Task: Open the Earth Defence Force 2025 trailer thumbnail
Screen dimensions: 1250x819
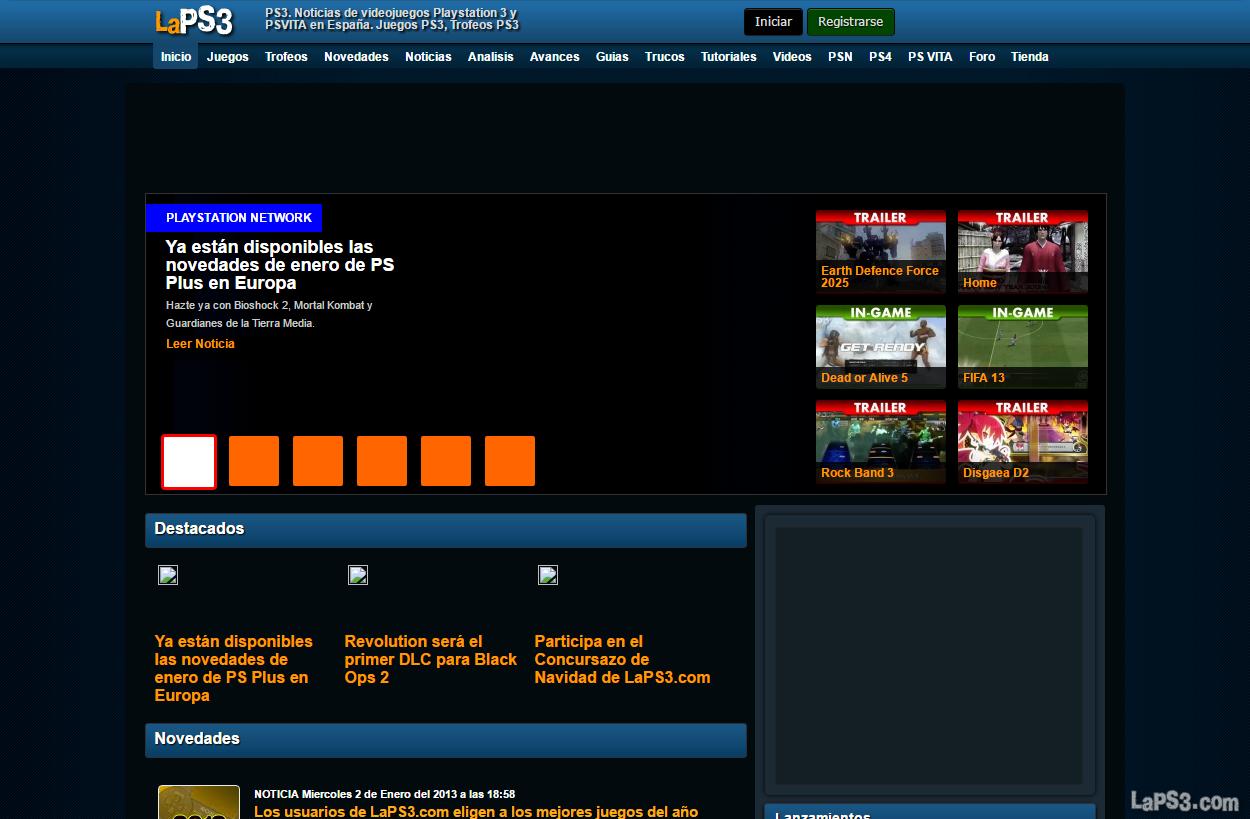Action: [880, 251]
